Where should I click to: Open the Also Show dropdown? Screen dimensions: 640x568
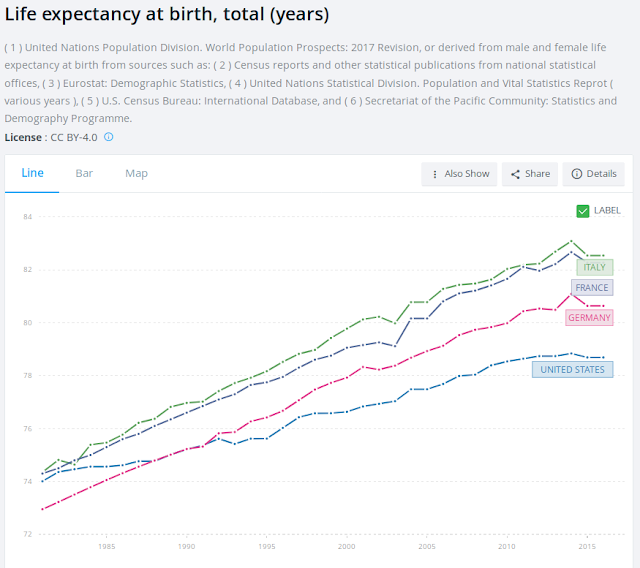[459, 174]
